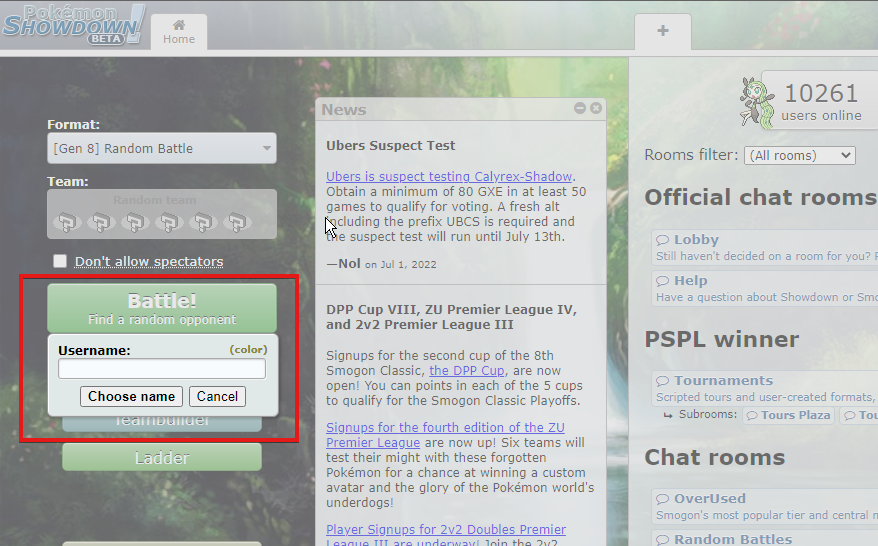This screenshot has width=878, height=546.
Task: Open the Tours Plaza subroom
Action: click(x=788, y=415)
